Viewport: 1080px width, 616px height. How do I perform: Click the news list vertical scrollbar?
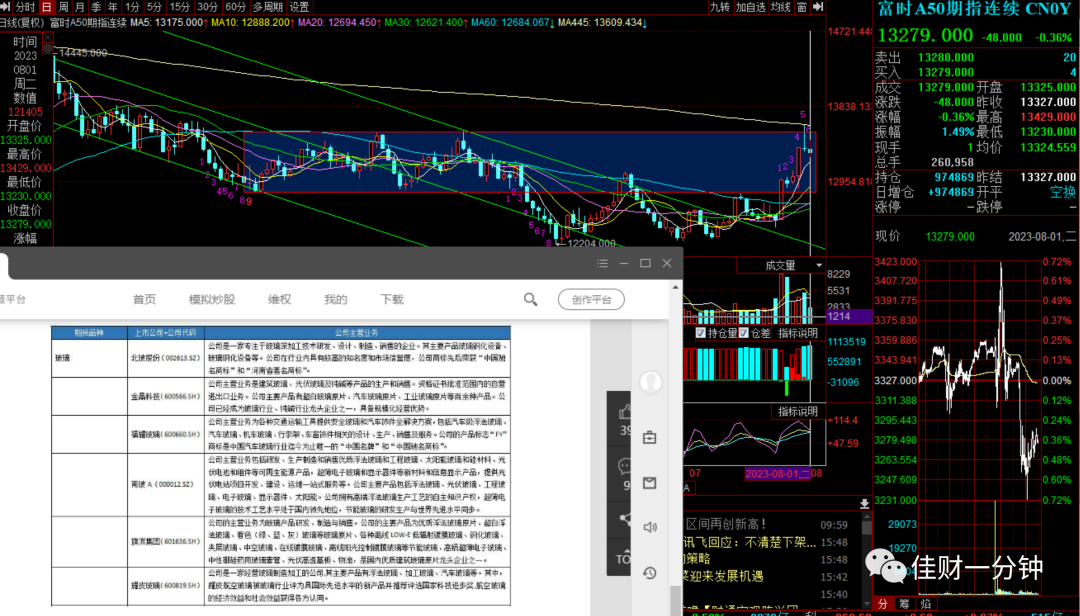pos(866,558)
